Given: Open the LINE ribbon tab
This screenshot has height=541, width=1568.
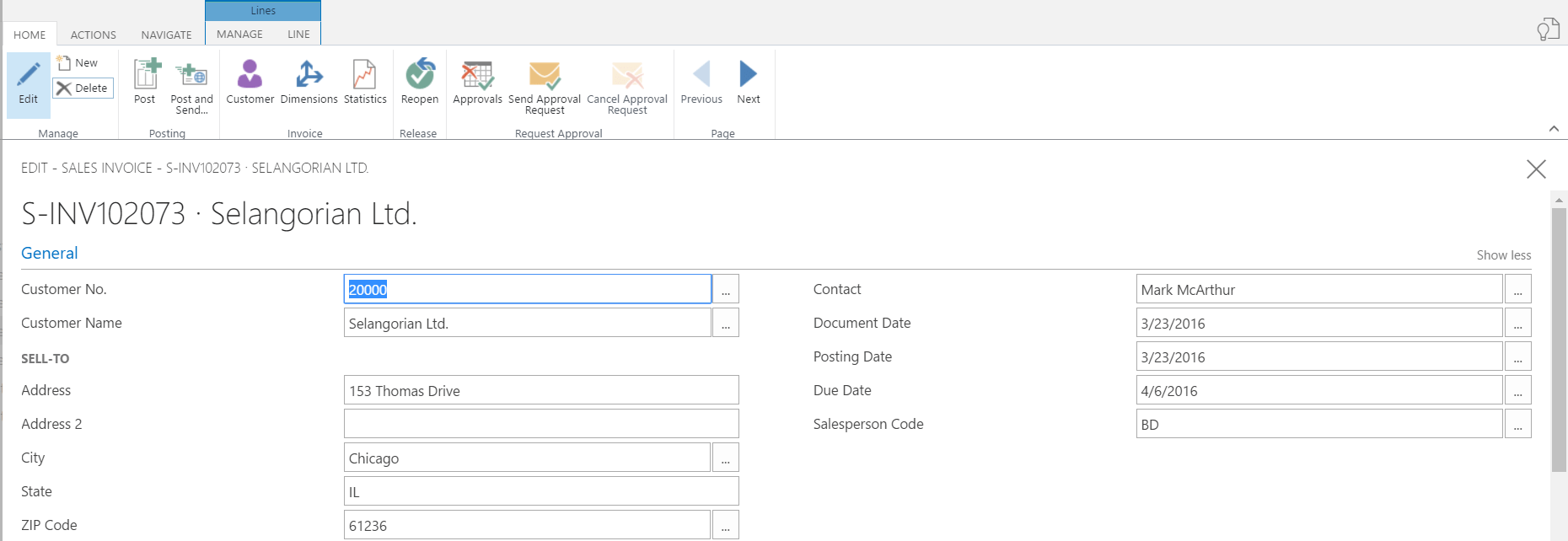Looking at the screenshot, I should click(x=298, y=34).
